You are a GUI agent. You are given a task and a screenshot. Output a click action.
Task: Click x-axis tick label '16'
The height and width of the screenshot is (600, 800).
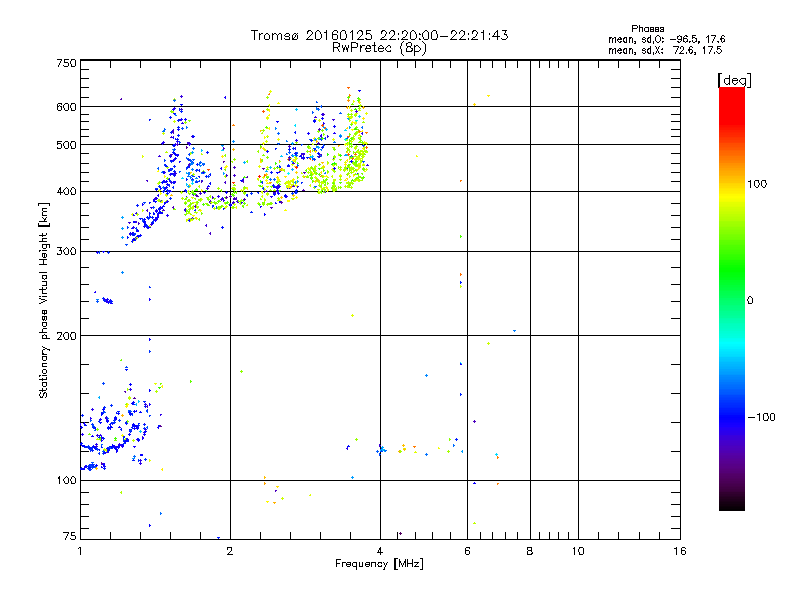click(680, 551)
